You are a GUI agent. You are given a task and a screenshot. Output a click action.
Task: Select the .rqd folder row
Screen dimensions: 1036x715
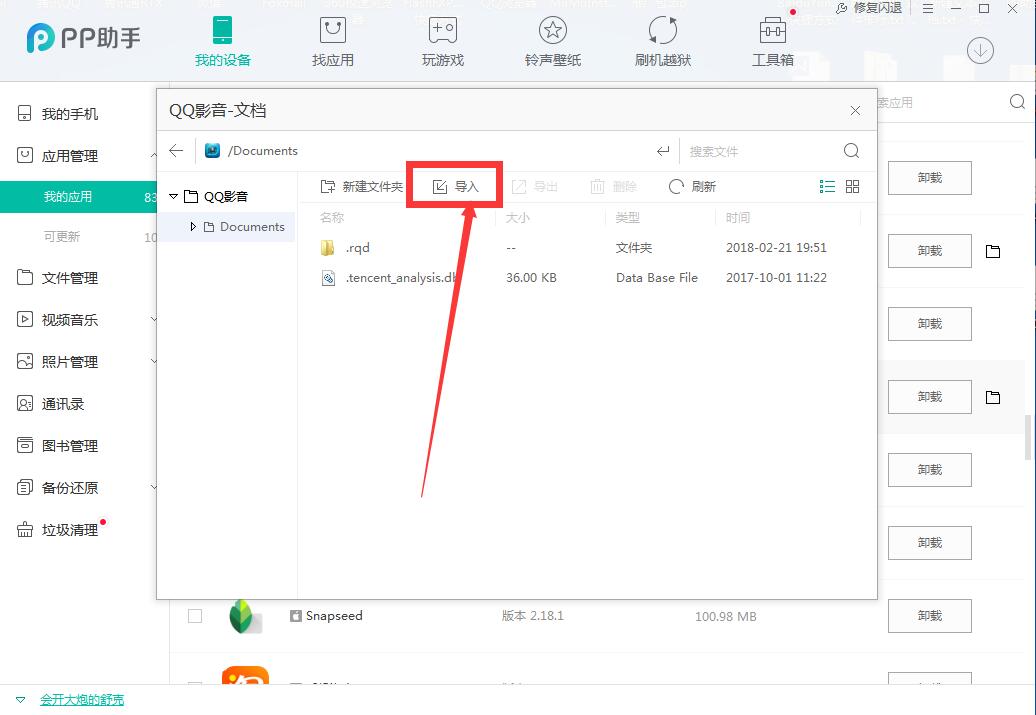pos(587,248)
